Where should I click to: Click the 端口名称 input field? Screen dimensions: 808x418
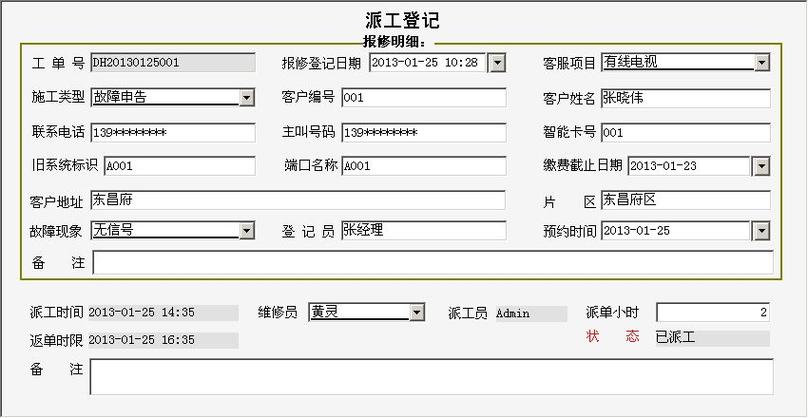pos(424,166)
